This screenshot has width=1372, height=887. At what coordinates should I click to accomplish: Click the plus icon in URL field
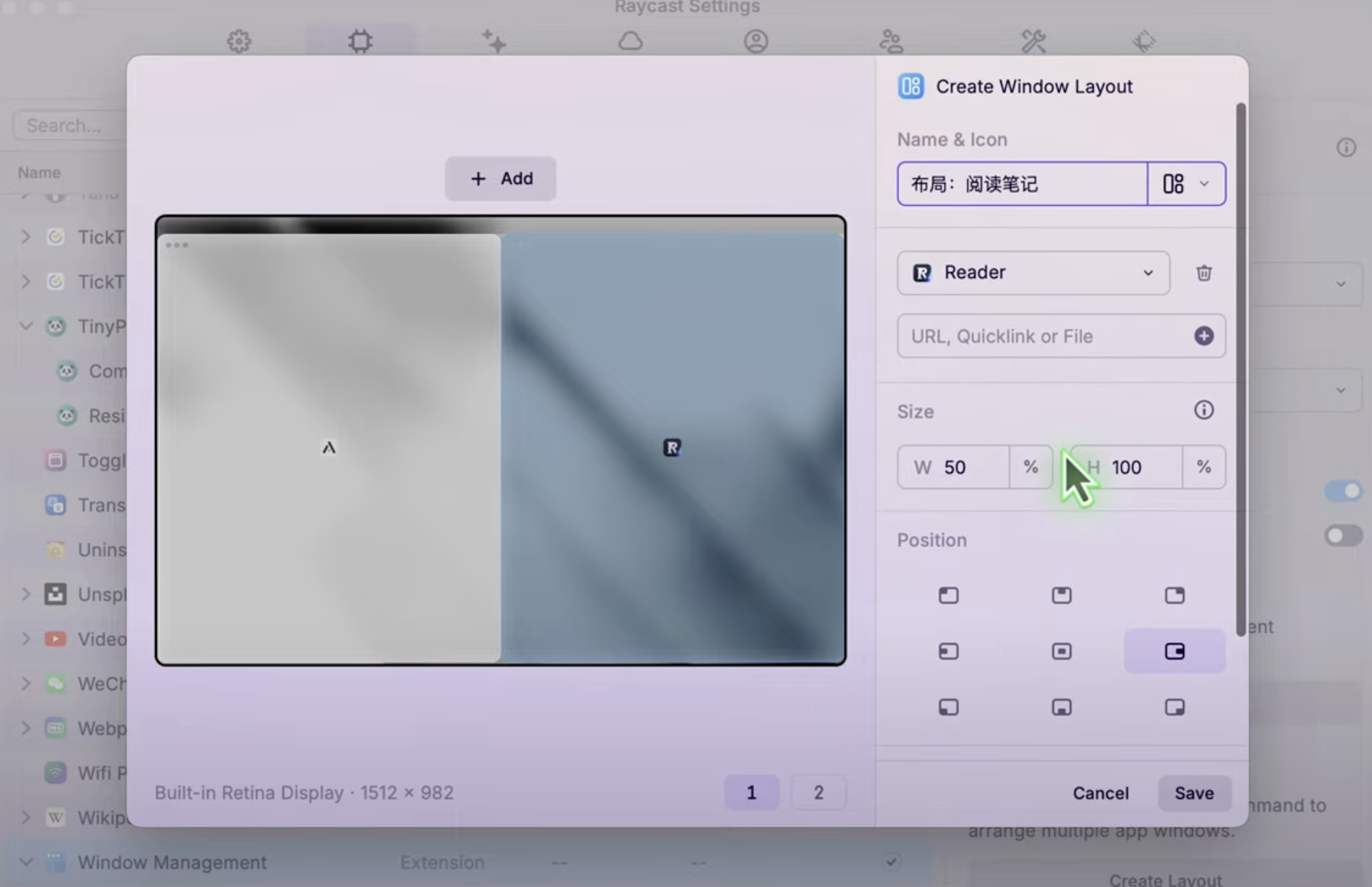click(1203, 336)
